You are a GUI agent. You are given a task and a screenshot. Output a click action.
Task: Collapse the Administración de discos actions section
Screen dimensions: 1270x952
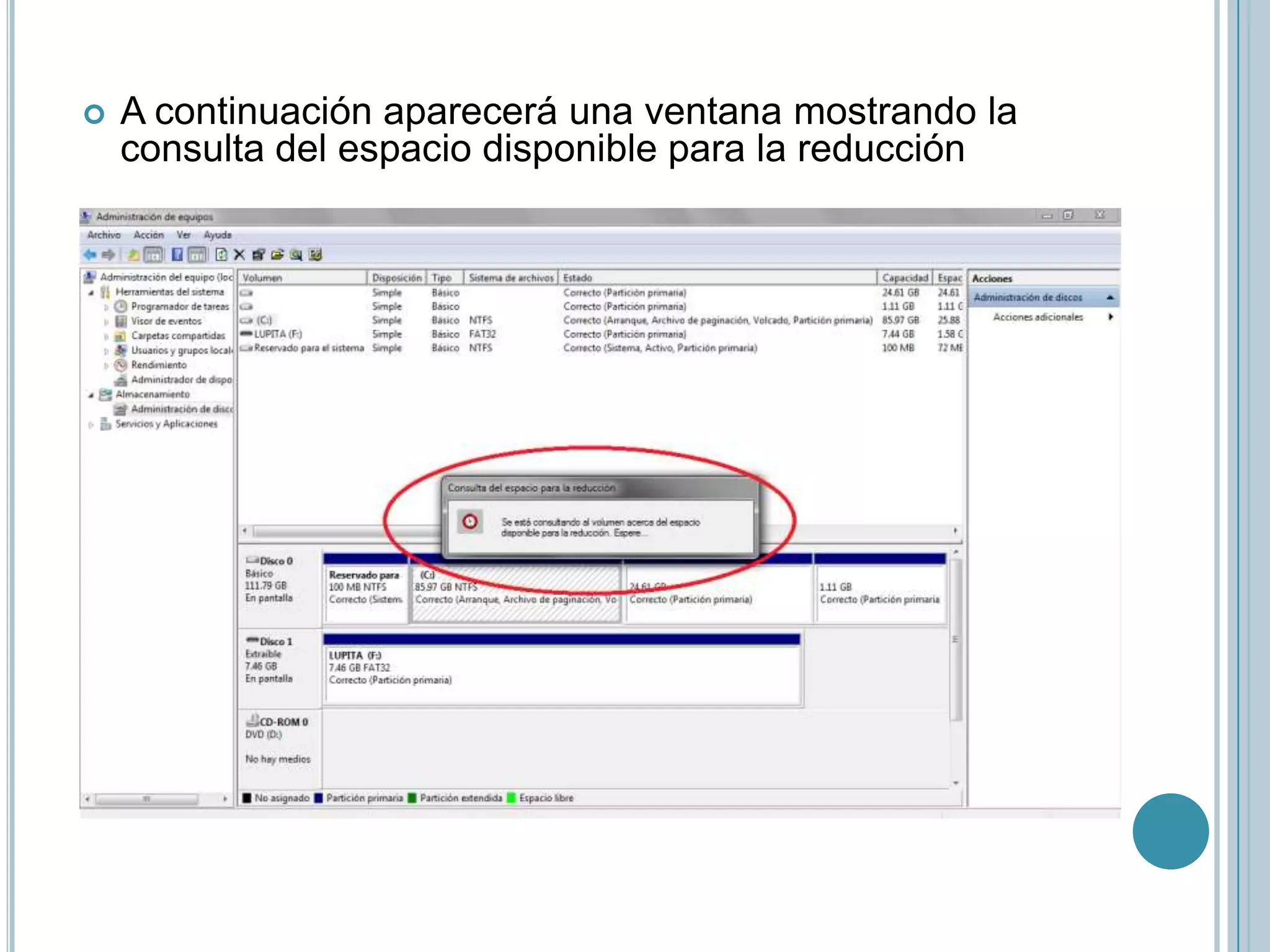pos(1110,297)
